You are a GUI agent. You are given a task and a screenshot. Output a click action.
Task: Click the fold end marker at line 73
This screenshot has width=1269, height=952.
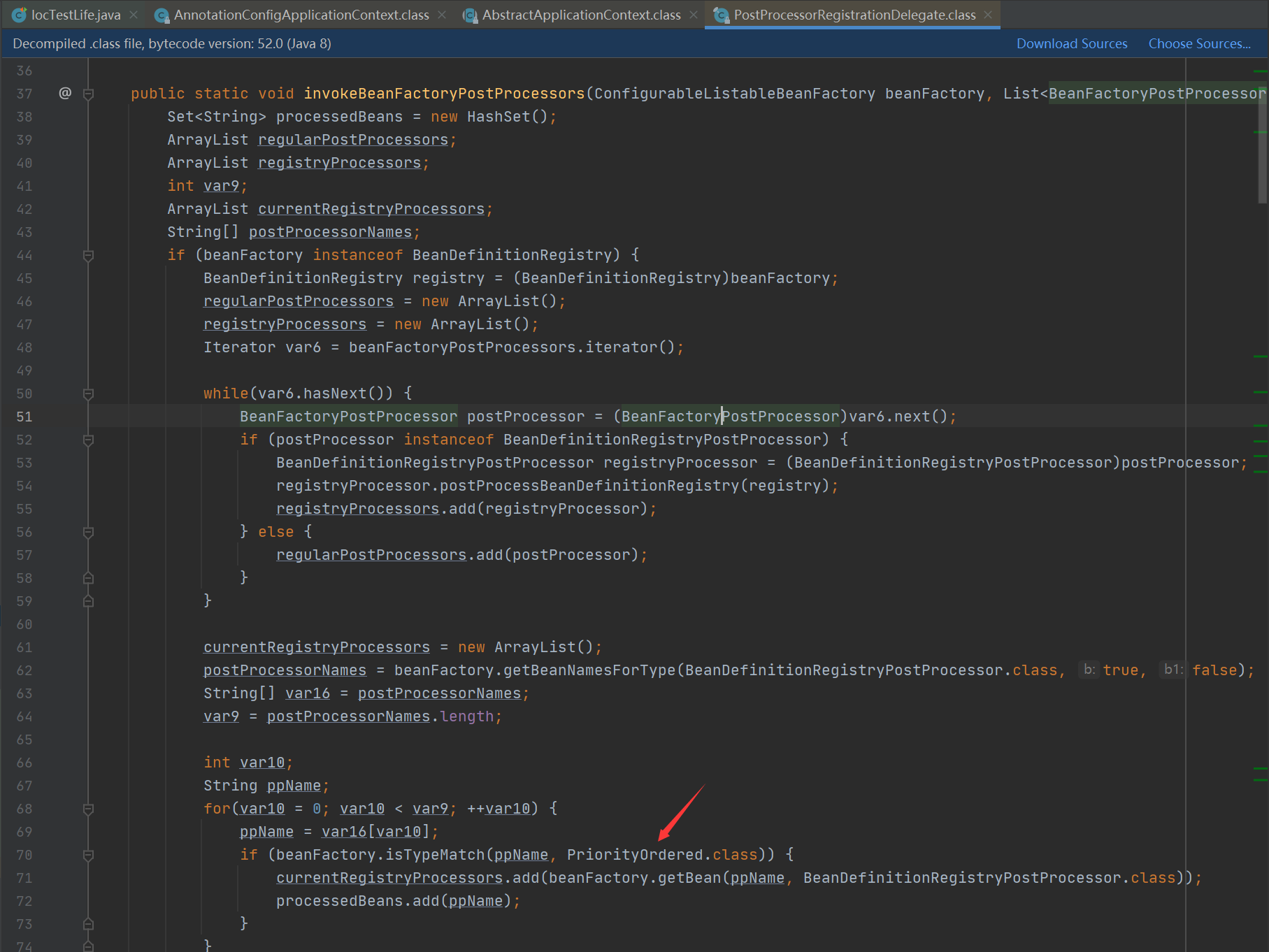click(x=88, y=924)
